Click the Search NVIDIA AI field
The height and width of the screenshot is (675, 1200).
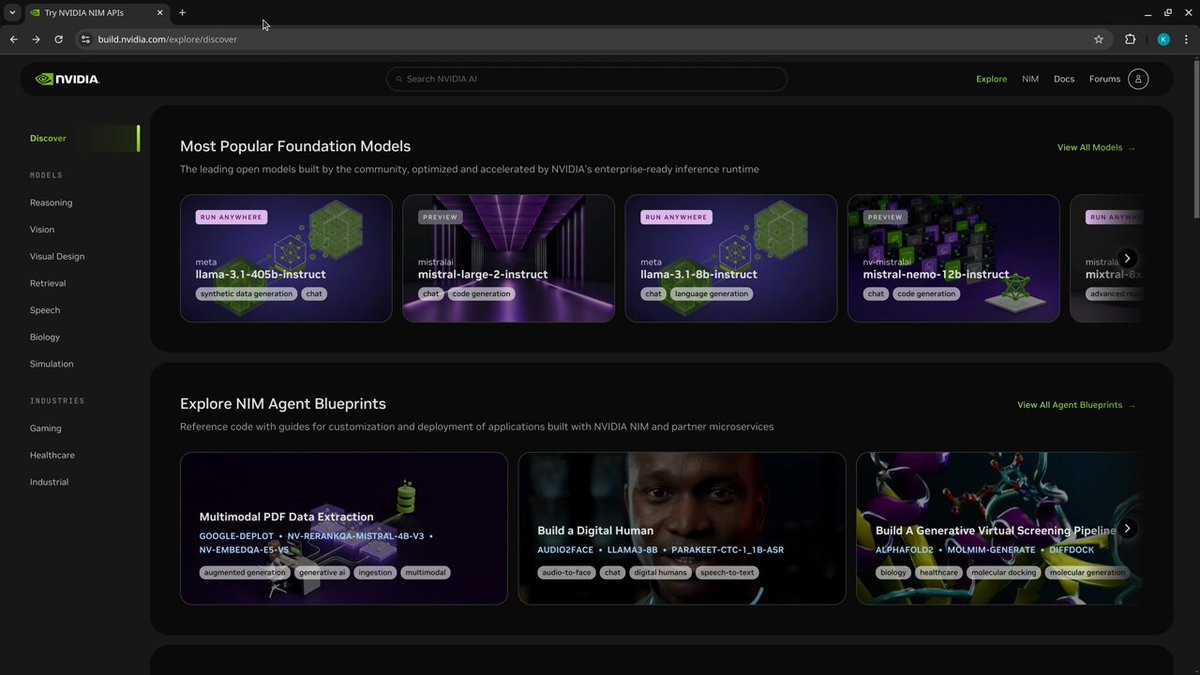(586, 79)
